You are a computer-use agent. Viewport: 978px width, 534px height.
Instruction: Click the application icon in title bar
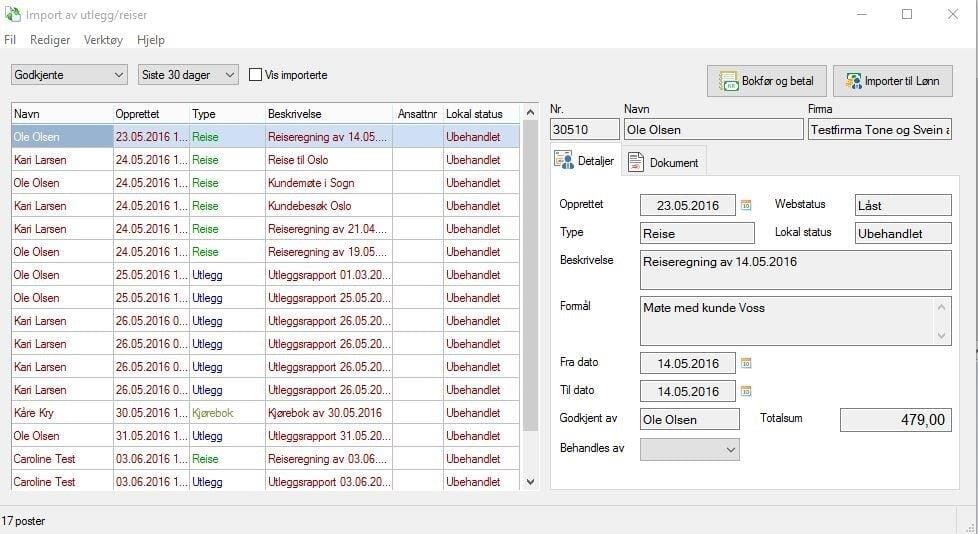click(x=13, y=14)
